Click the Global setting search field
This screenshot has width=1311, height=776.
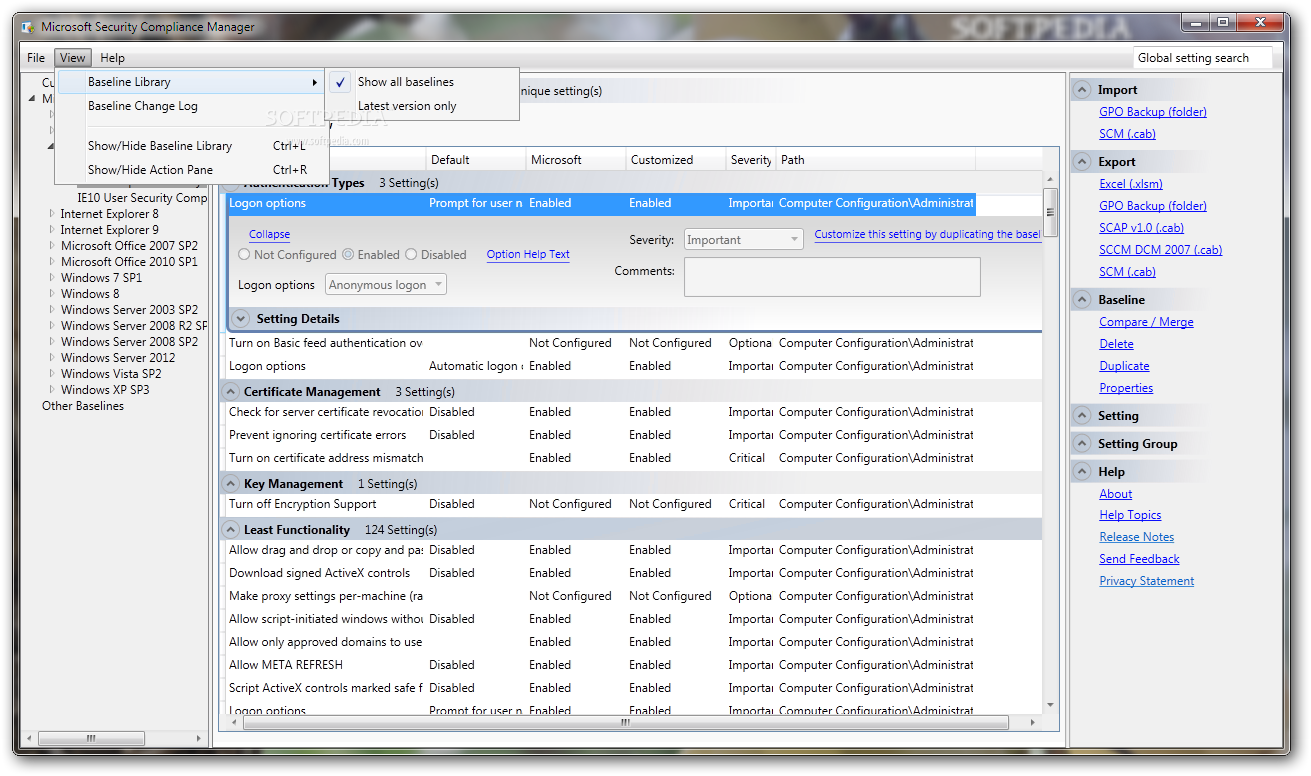click(x=1202, y=58)
